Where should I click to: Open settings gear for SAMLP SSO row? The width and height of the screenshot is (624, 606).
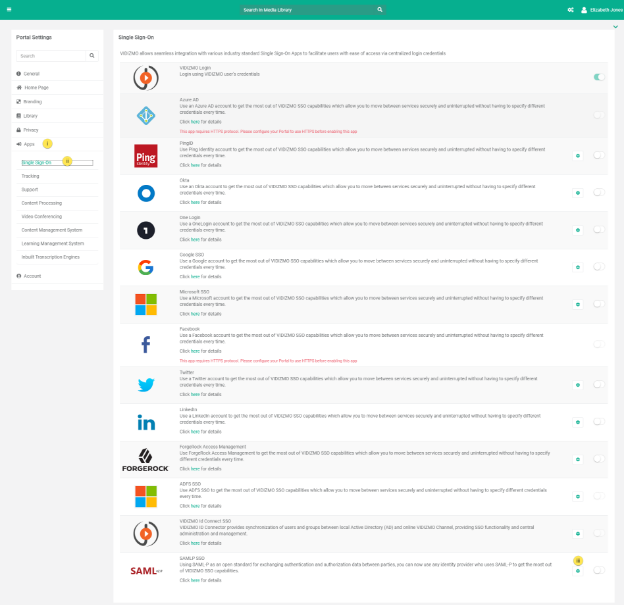tap(578, 571)
